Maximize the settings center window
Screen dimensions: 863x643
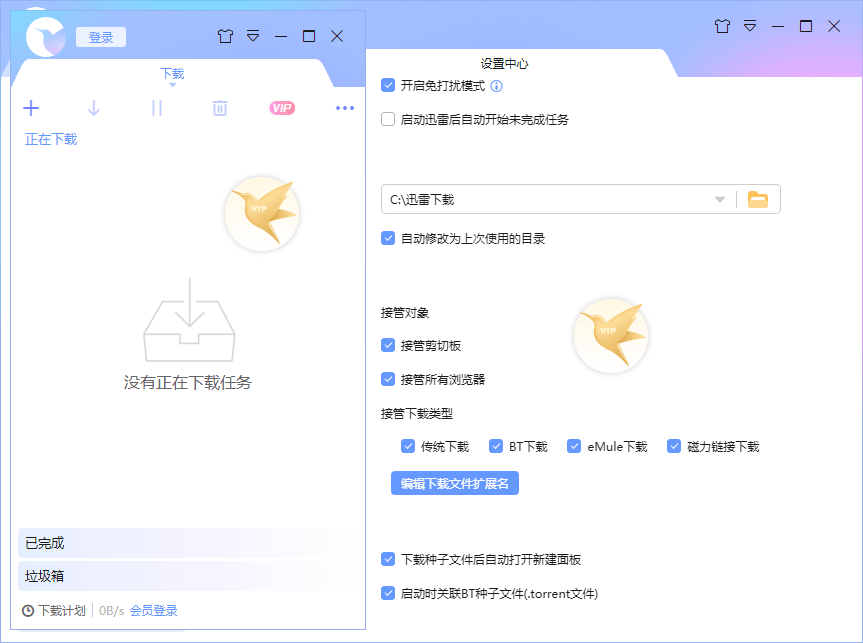click(x=806, y=26)
